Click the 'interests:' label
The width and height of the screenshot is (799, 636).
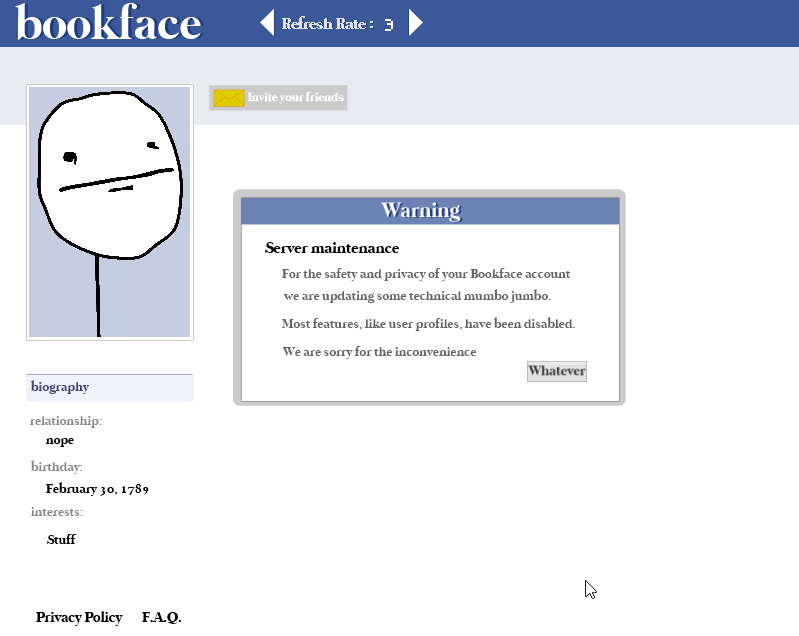pyautogui.click(x=57, y=512)
